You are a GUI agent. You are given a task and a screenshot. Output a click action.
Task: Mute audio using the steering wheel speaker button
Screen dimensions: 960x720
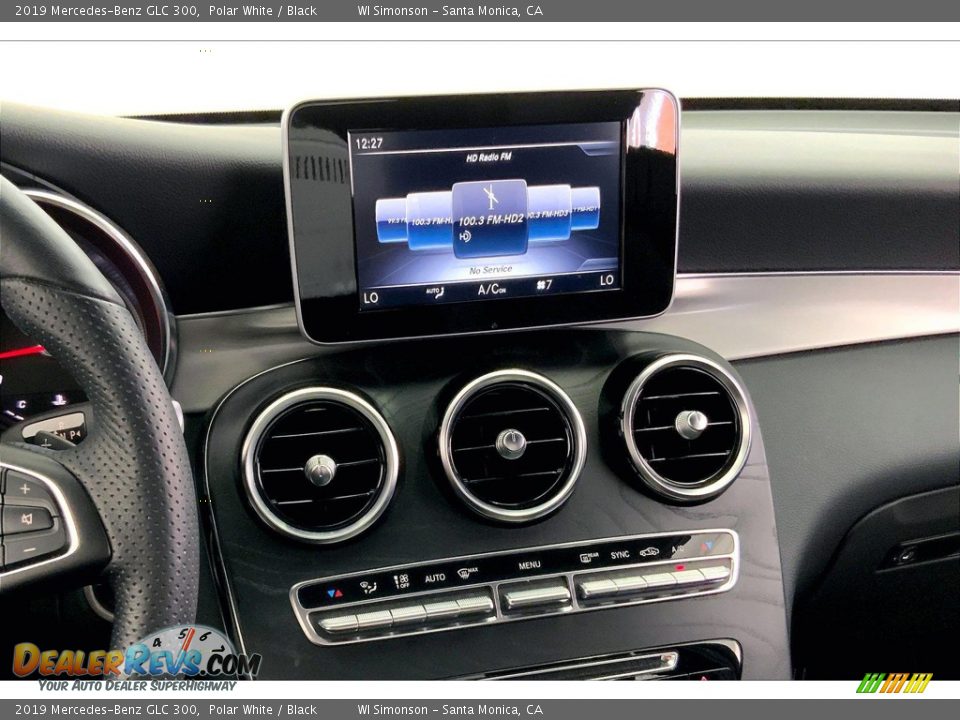[x=28, y=519]
